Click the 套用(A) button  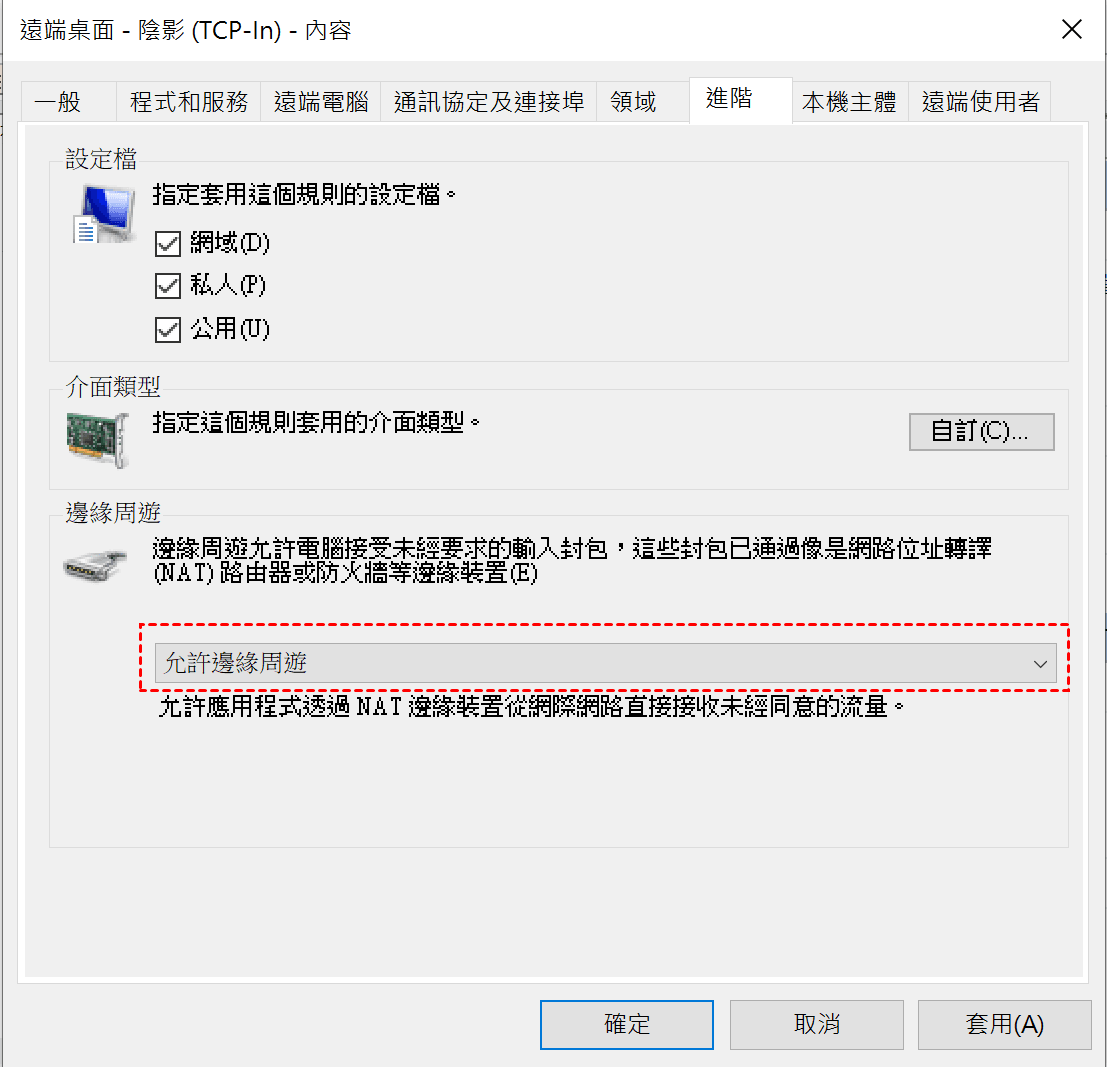pyautogui.click(x=1005, y=1024)
